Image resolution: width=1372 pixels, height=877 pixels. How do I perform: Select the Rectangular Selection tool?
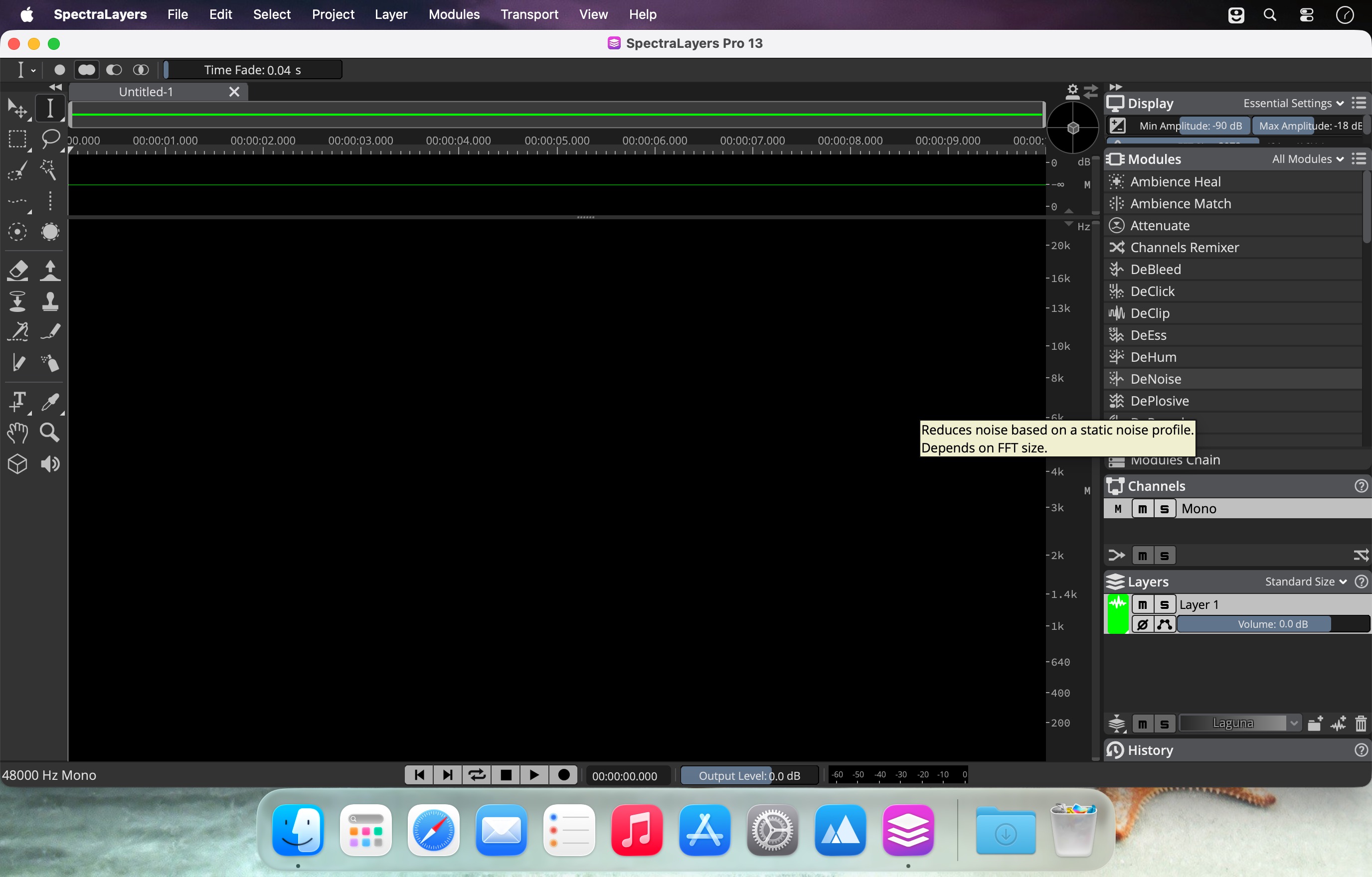coord(17,139)
